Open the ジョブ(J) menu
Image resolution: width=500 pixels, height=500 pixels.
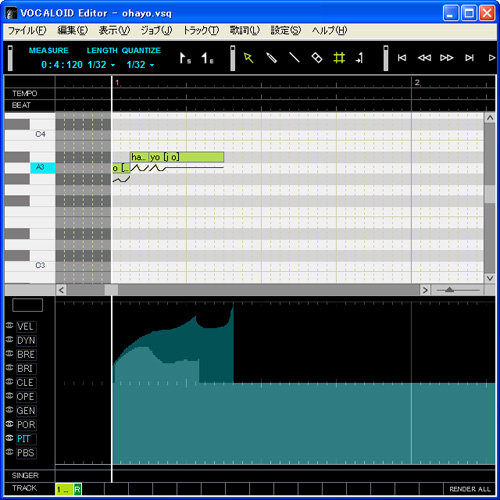[156, 31]
